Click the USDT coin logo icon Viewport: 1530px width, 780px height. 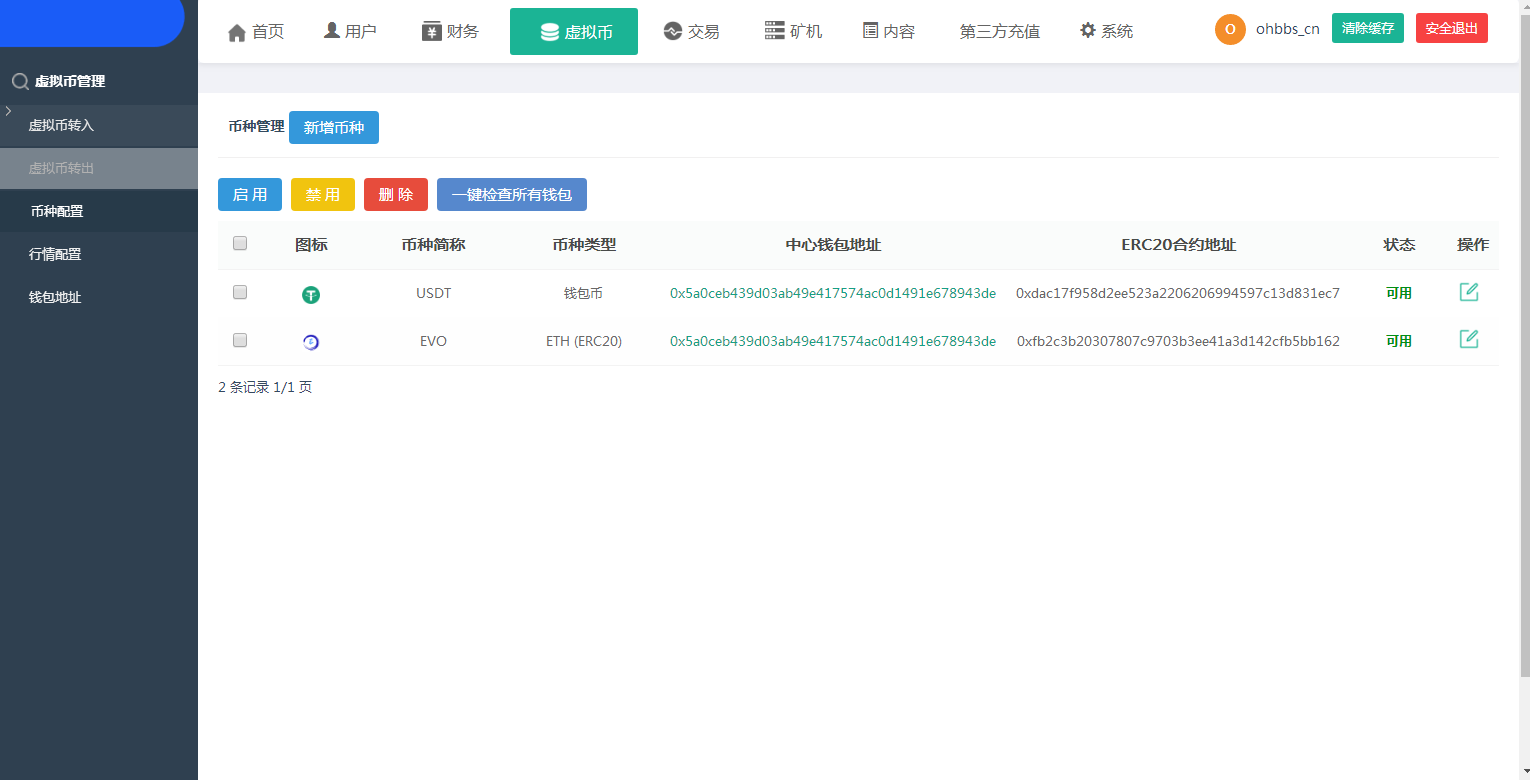click(311, 295)
